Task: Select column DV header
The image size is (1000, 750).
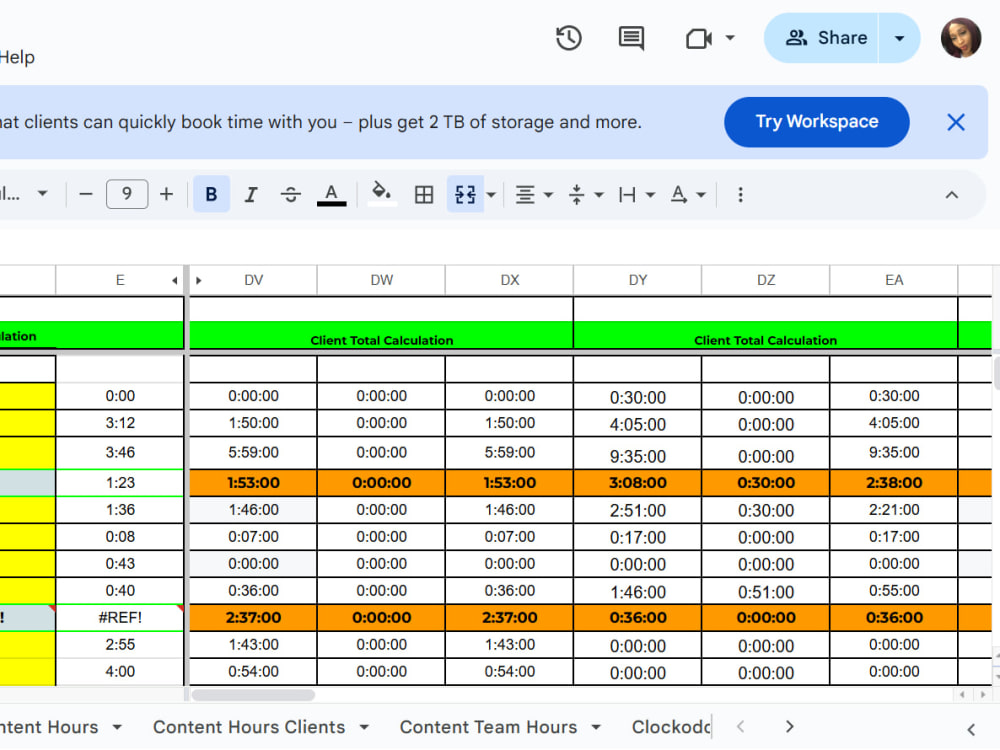Action: tap(253, 281)
